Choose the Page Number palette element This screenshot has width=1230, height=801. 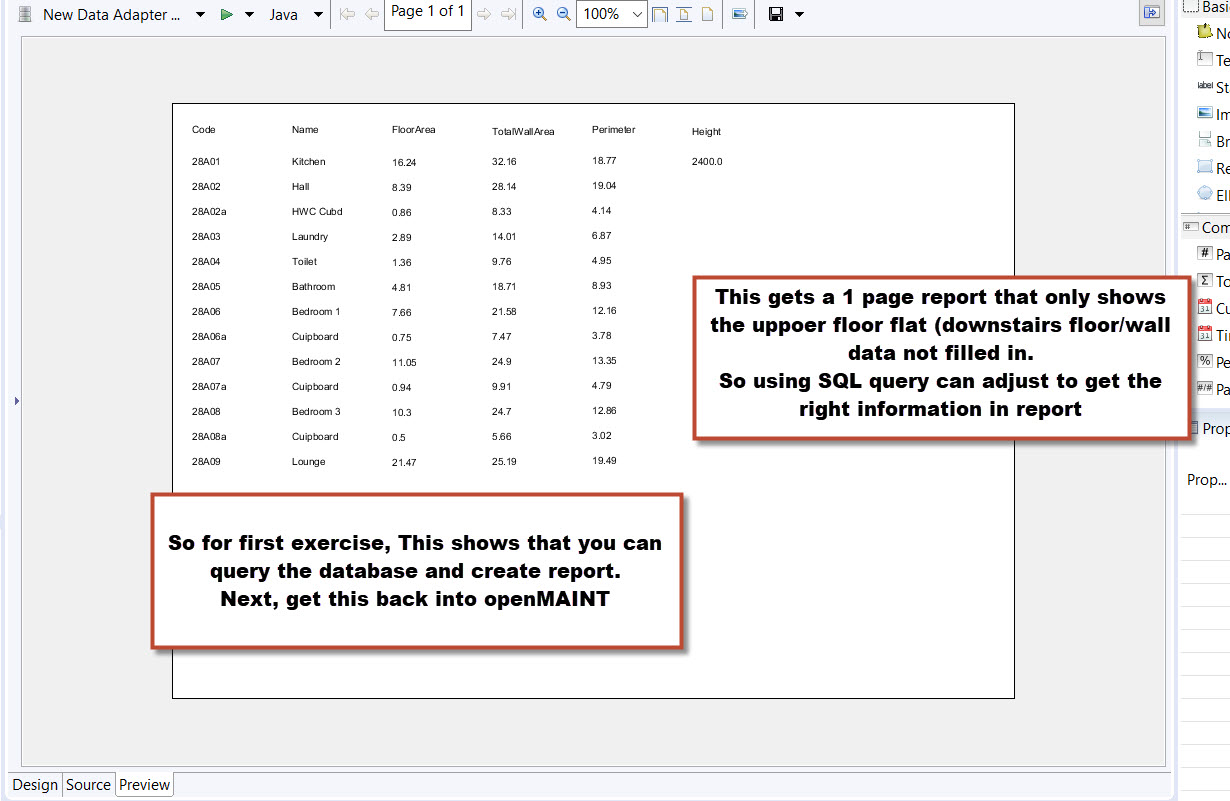1205,254
